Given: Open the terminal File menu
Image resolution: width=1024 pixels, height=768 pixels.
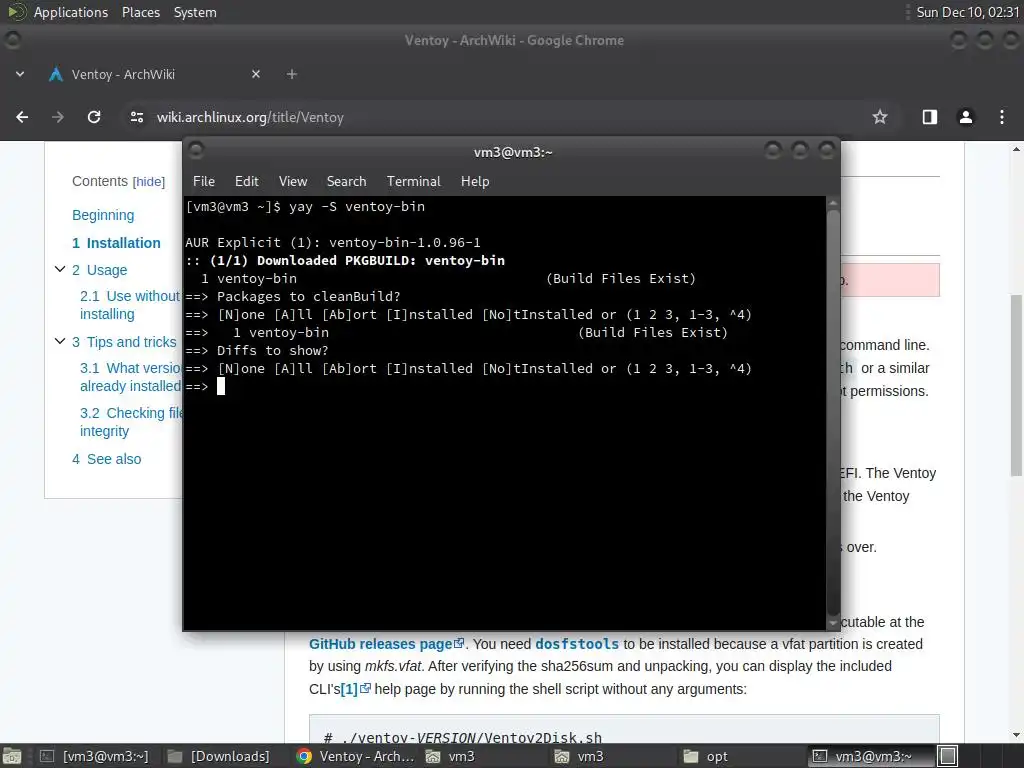Looking at the screenshot, I should tap(204, 181).
